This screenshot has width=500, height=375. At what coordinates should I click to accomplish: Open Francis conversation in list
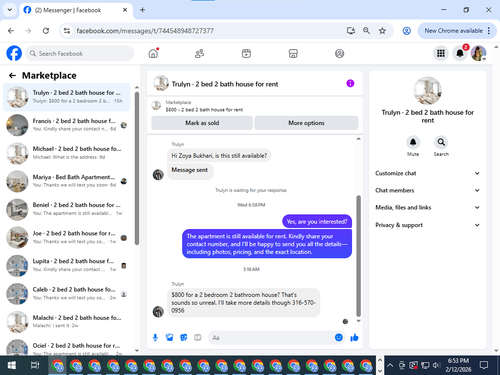67,125
